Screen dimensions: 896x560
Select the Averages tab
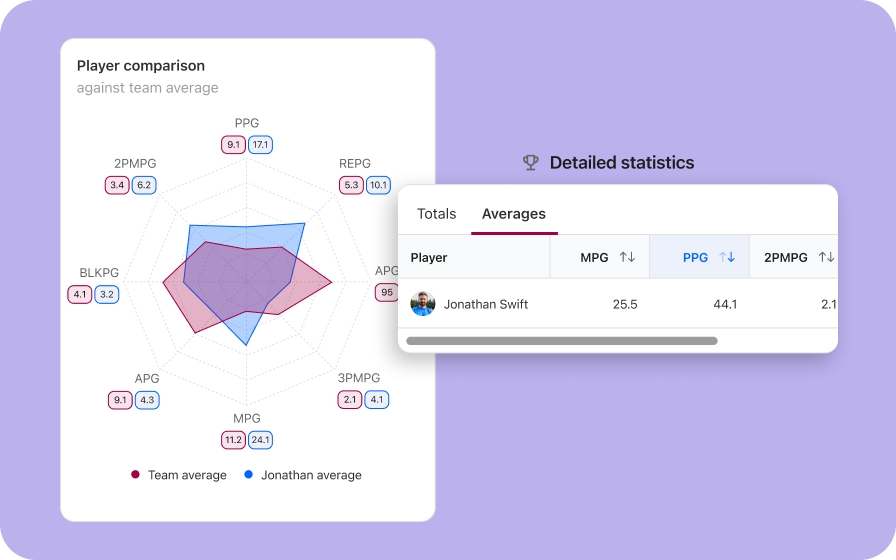click(x=514, y=214)
